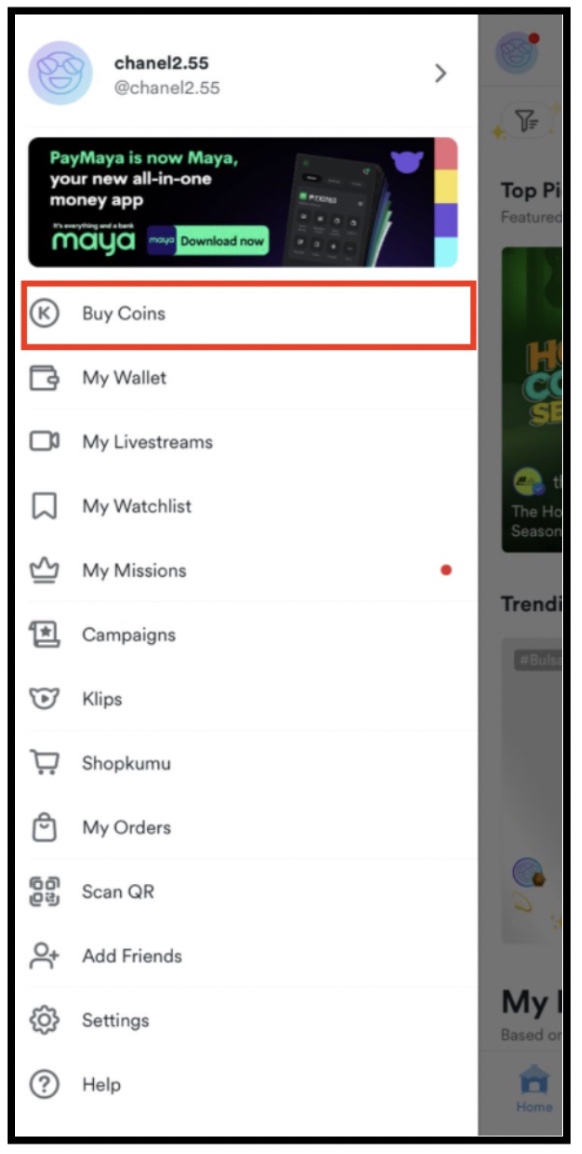Open the Scan QR code icon
The image size is (582, 1154).
pos(44,891)
